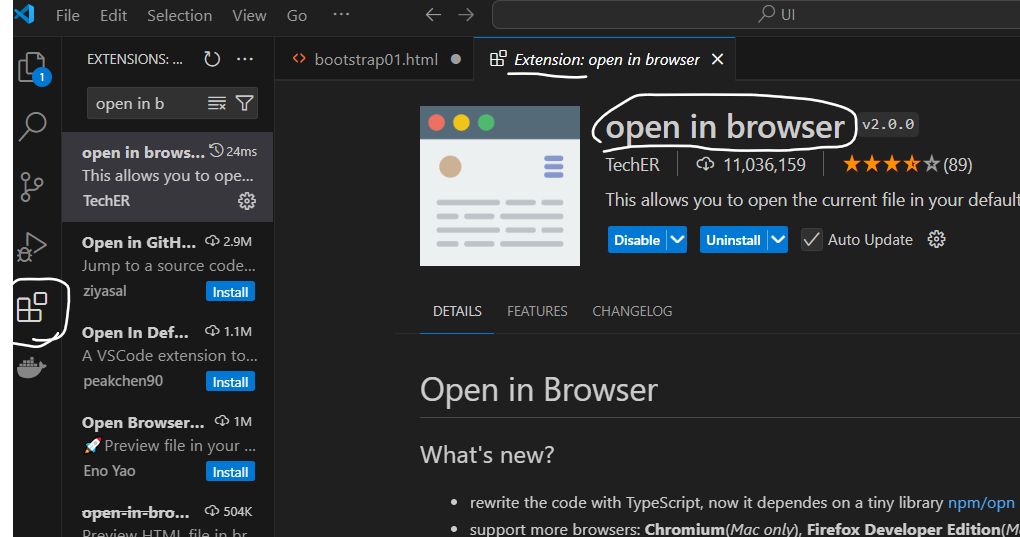Select the open in browser extension list item

pos(167,177)
